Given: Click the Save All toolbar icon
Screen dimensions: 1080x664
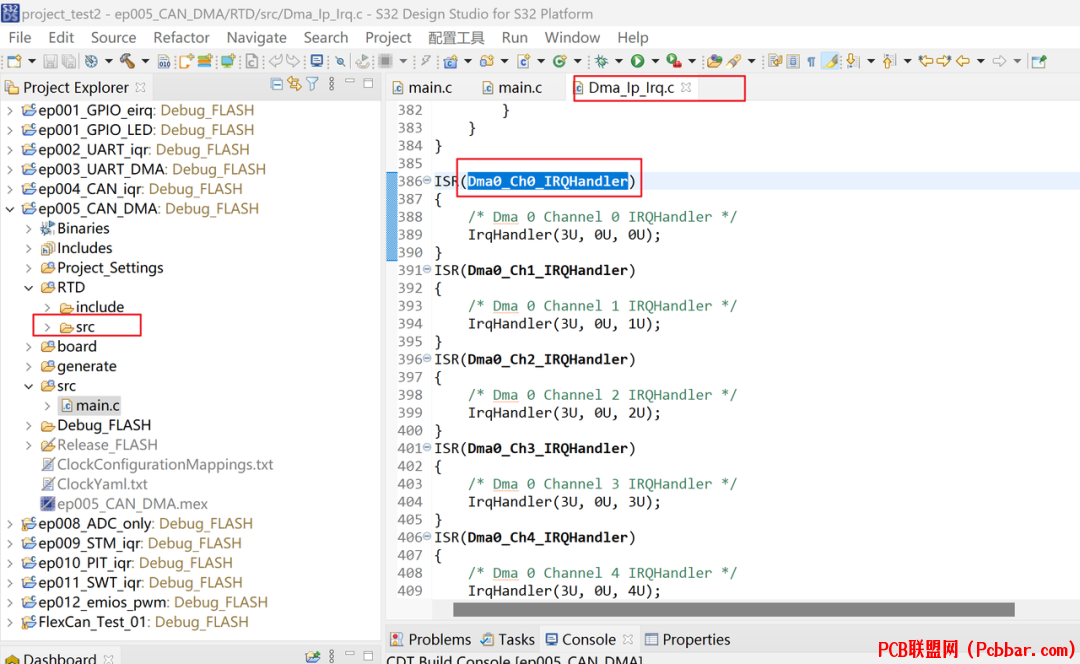Looking at the screenshot, I should coord(69,61).
